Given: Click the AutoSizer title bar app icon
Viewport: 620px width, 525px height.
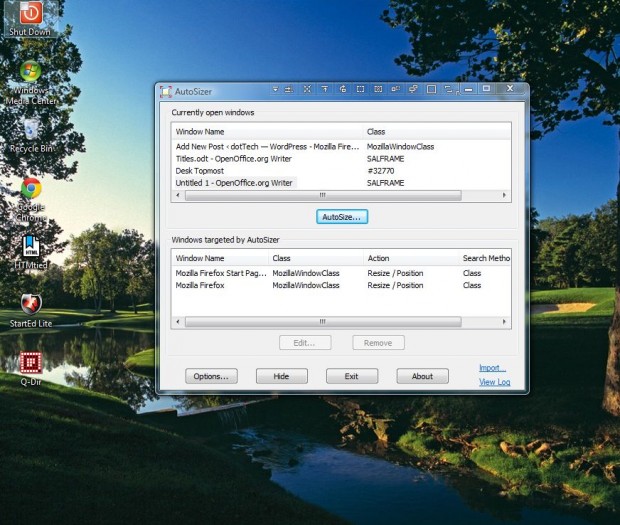Looking at the screenshot, I should pyautogui.click(x=166, y=90).
